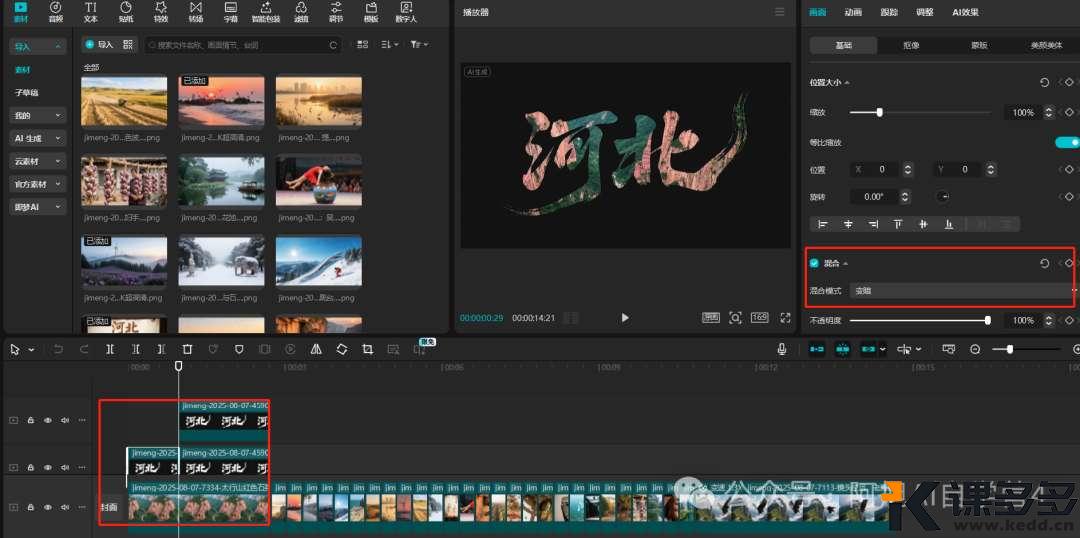This screenshot has width=1080, height=538.
Task: Open the 混合模式 blend mode dropdown
Action: (961, 291)
